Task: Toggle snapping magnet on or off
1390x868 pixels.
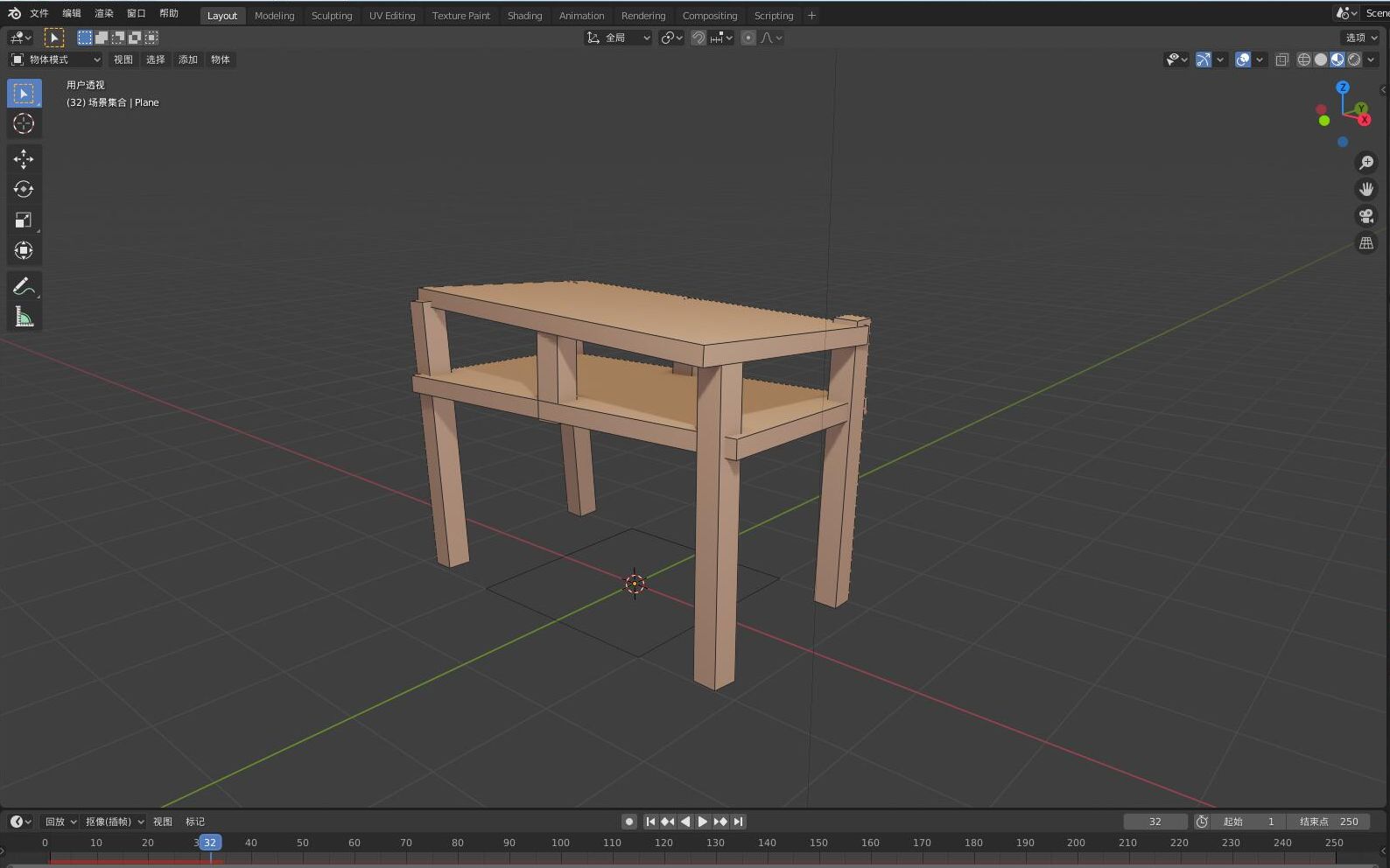Action: click(x=698, y=38)
